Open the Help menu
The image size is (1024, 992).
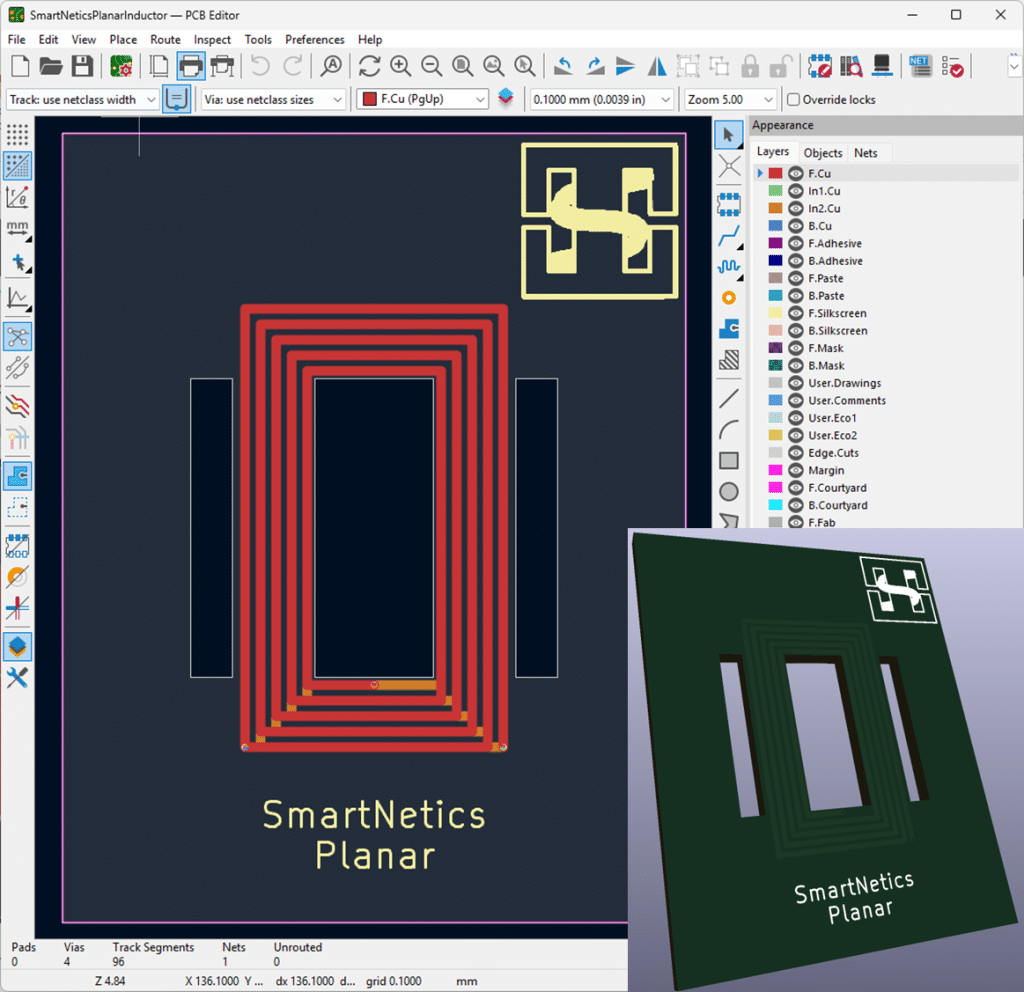coord(370,39)
